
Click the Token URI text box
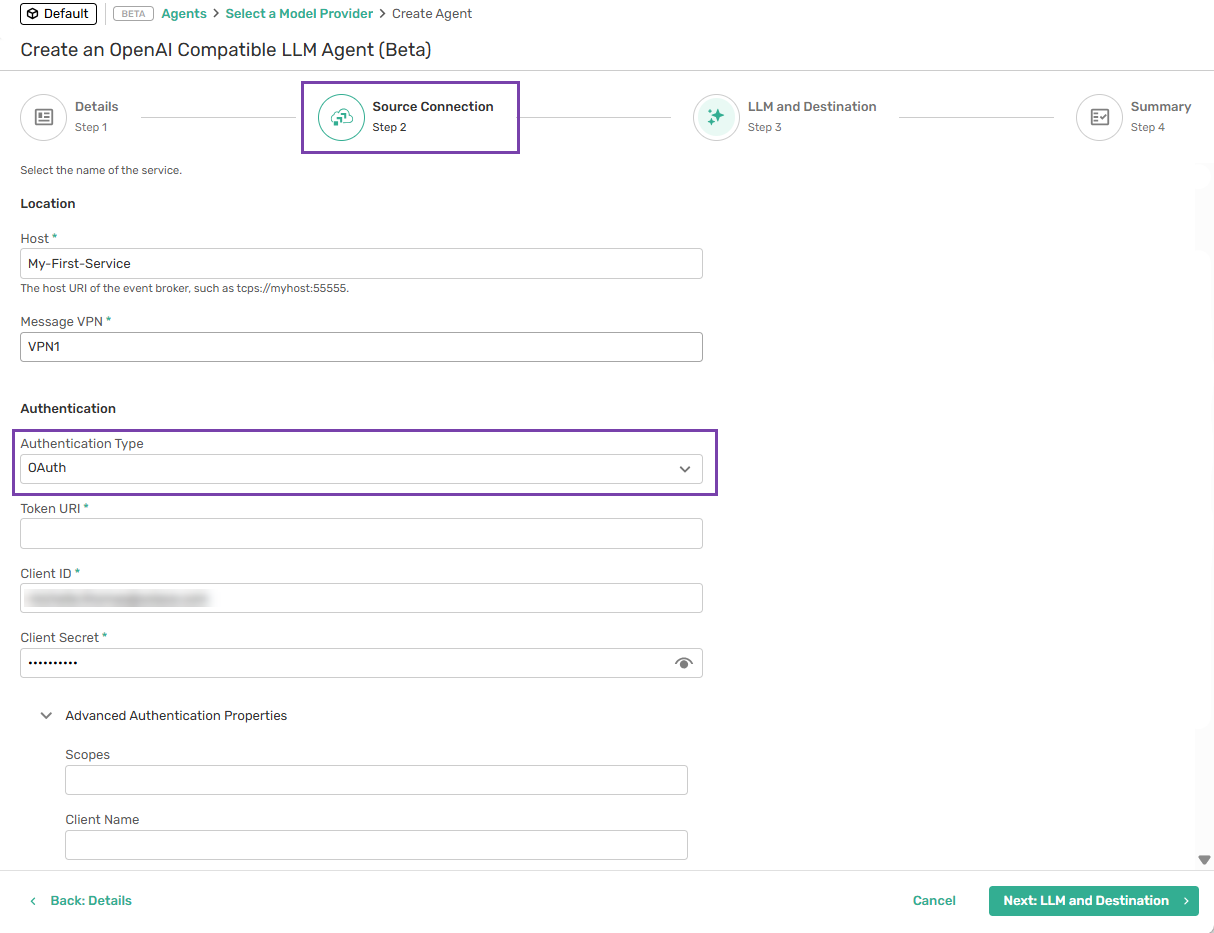361,534
